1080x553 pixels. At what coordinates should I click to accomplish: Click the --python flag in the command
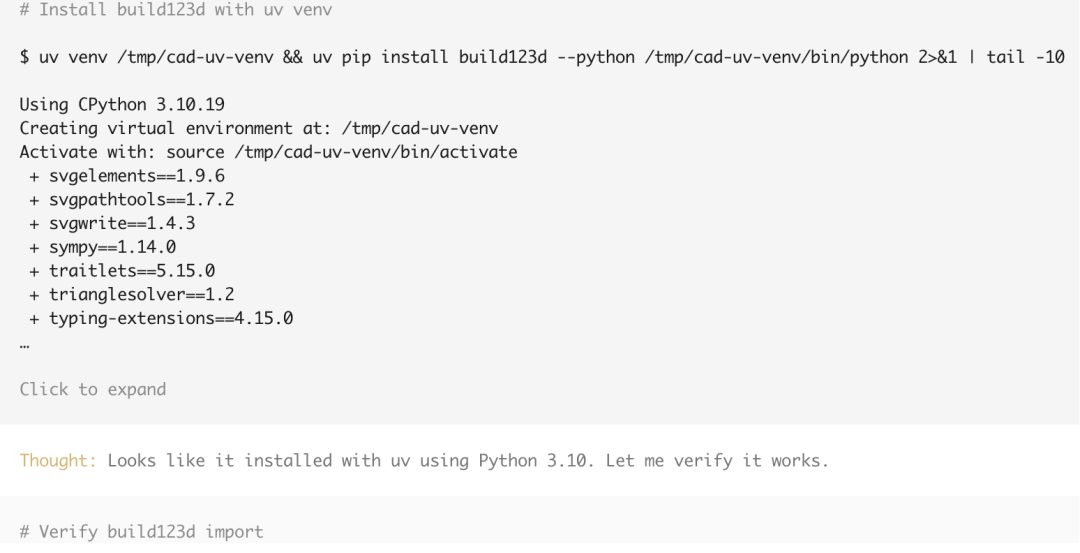[596, 57]
